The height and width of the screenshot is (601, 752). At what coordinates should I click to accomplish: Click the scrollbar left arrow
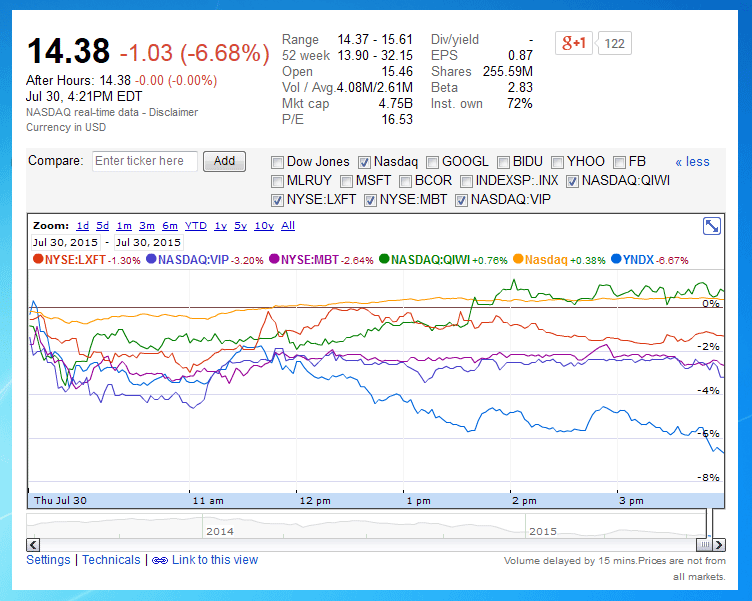[33, 545]
